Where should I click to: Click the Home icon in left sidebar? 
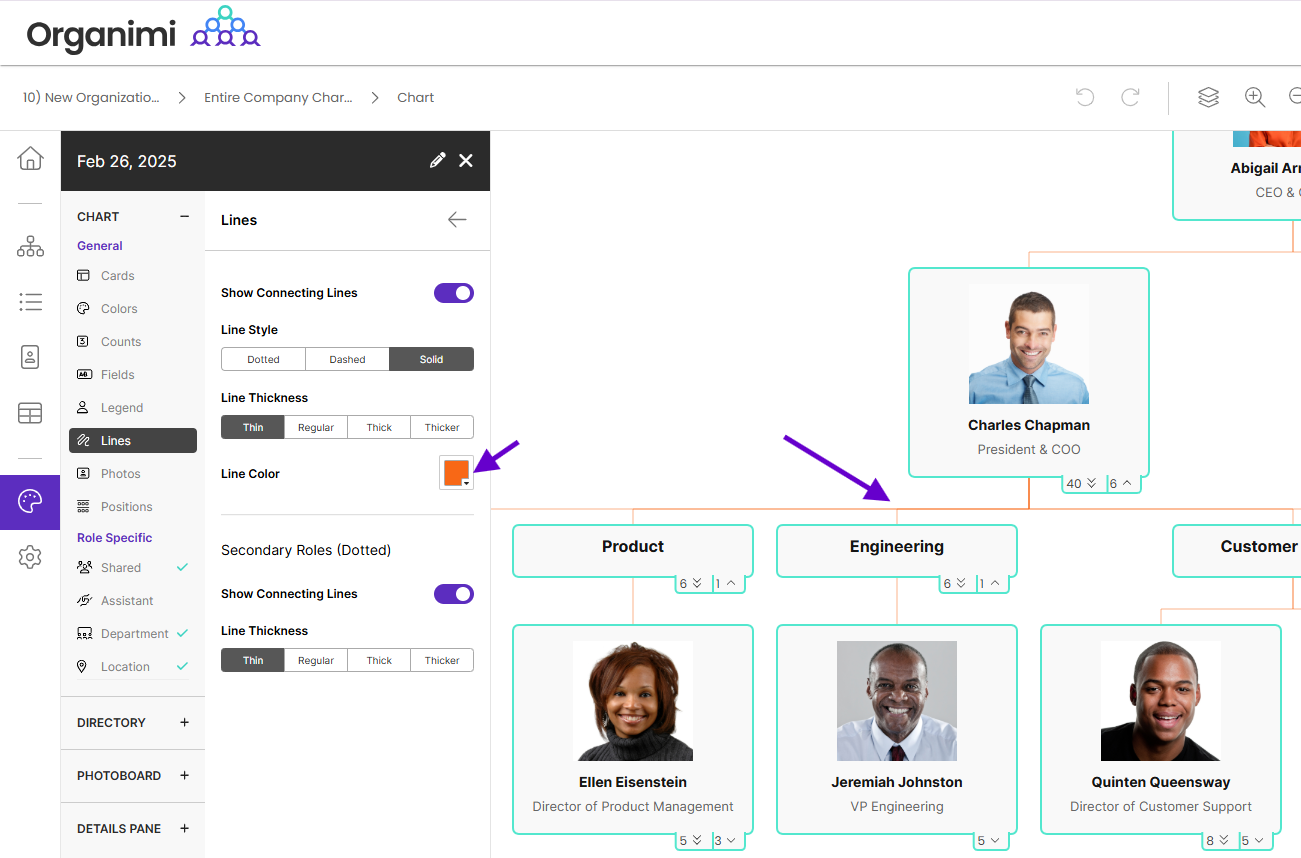[30, 158]
